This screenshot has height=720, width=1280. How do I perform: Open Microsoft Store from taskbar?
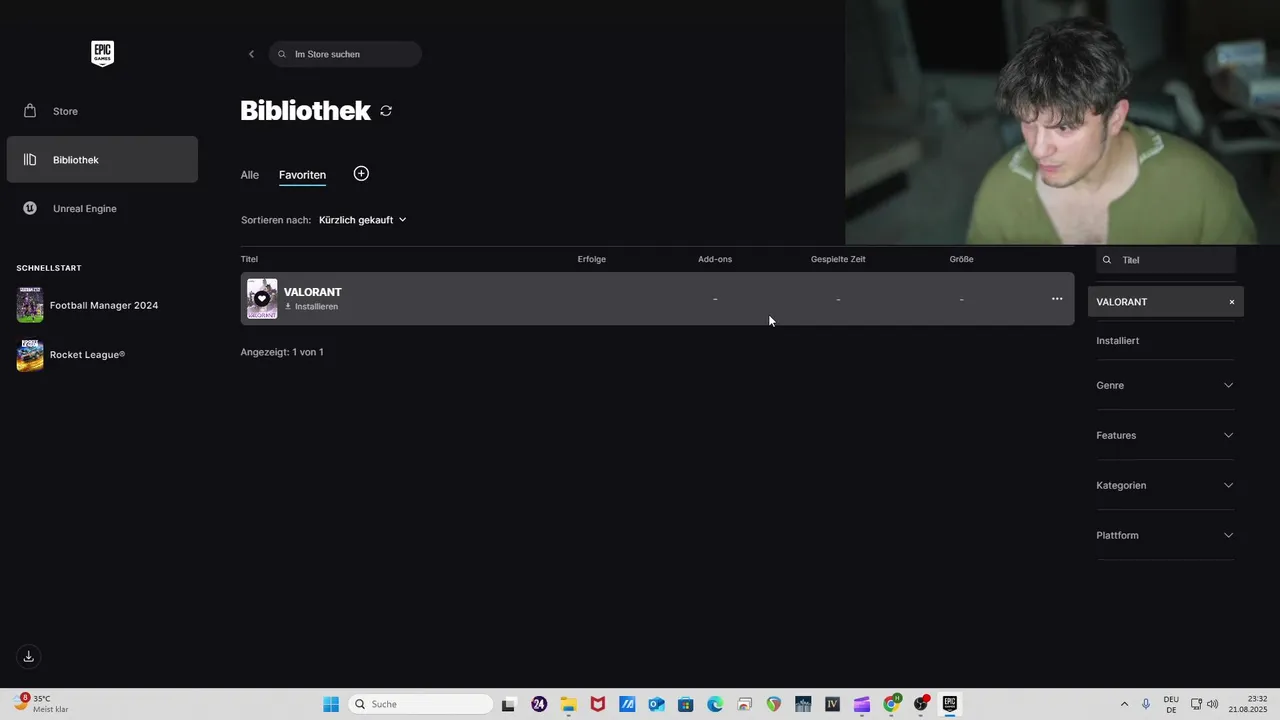click(x=685, y=704)
